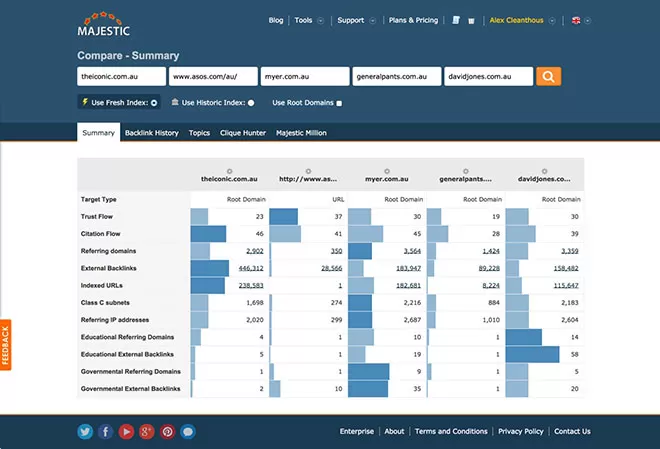Screen dimensions: 660x449
Task: Click the UK flag language icon
Action: click(x=576, y=20)
